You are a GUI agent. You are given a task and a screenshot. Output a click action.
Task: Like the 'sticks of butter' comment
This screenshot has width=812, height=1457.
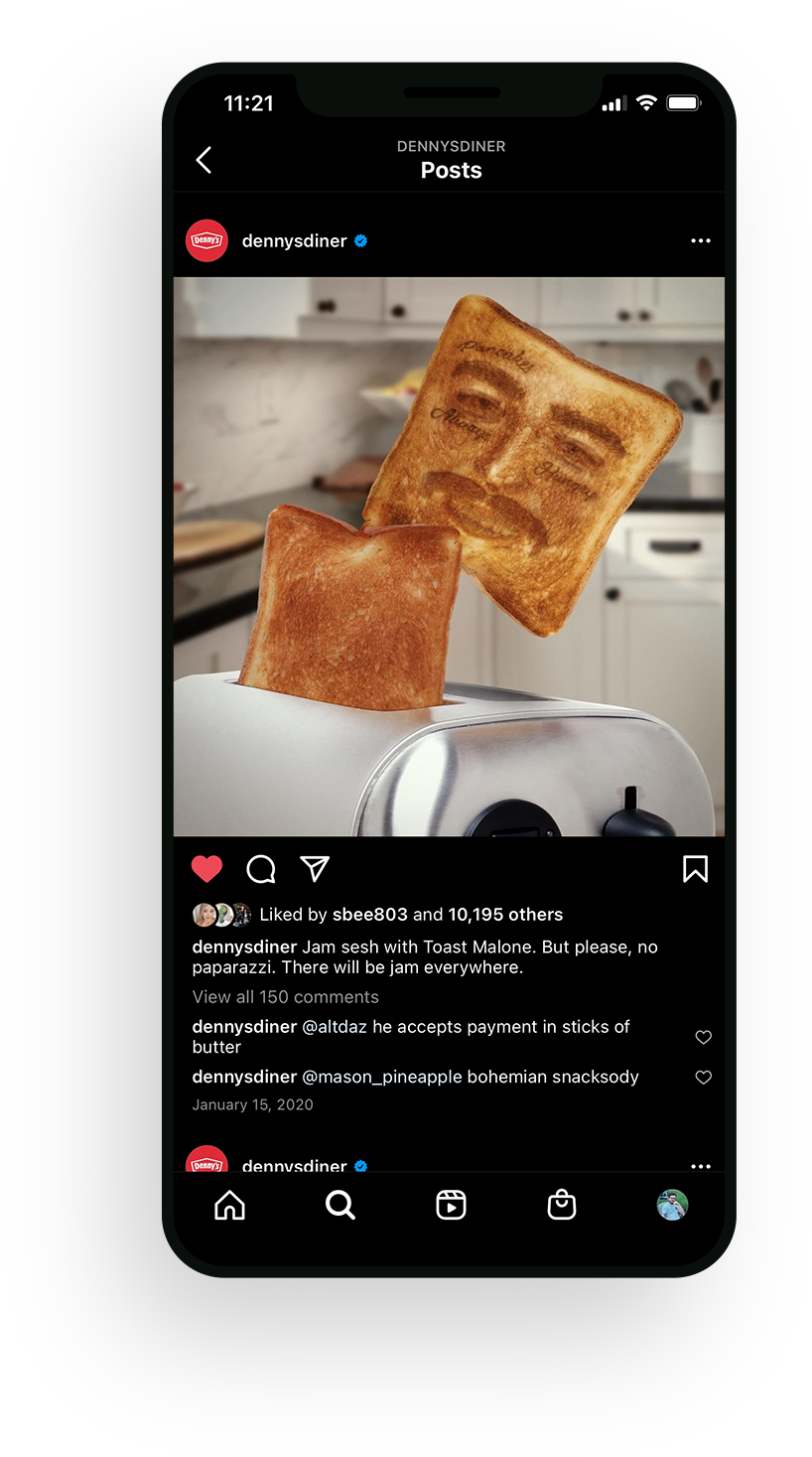click(704, 1037)
